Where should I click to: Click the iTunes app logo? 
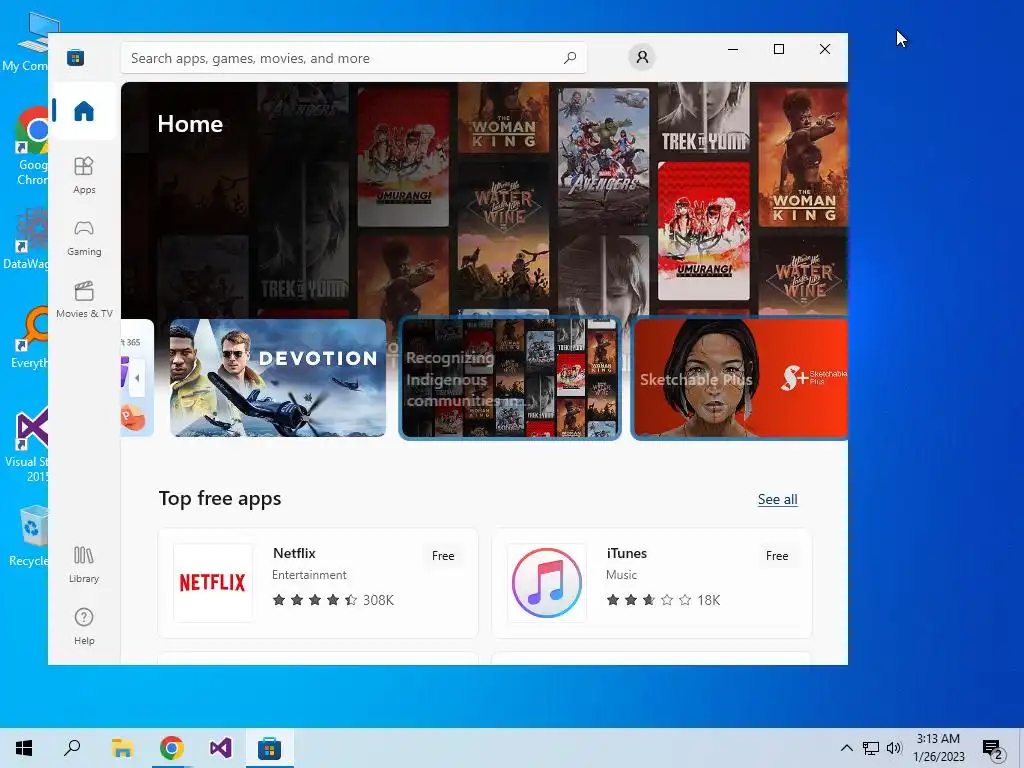(x=547, y=583)
